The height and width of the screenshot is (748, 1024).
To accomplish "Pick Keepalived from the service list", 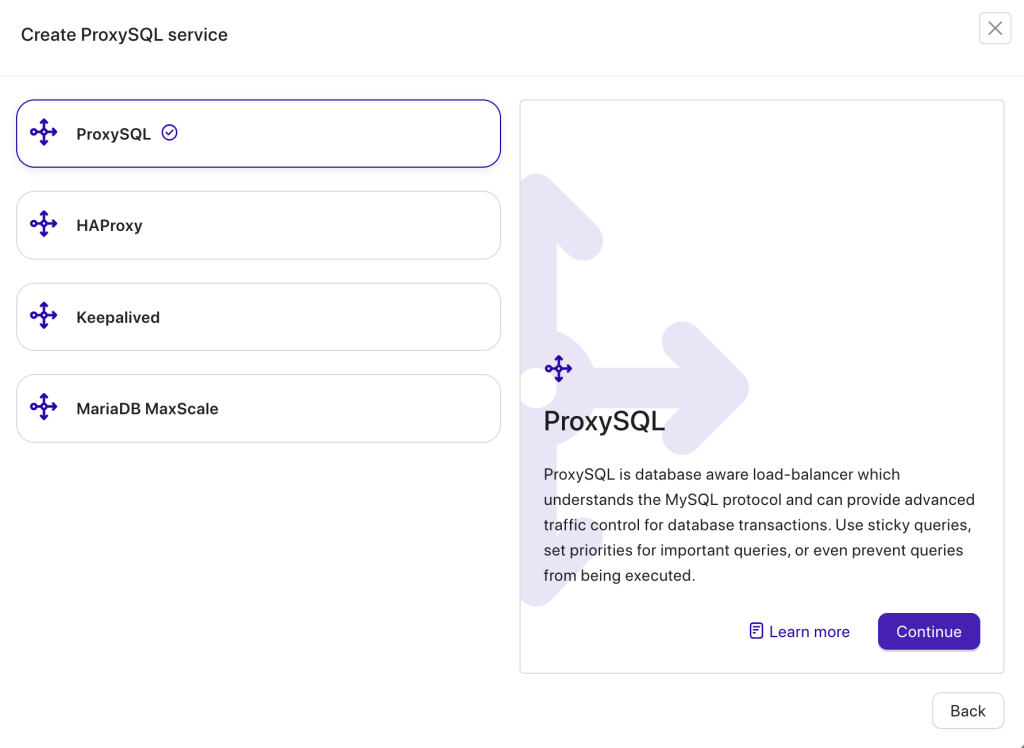I will [258, 316].
